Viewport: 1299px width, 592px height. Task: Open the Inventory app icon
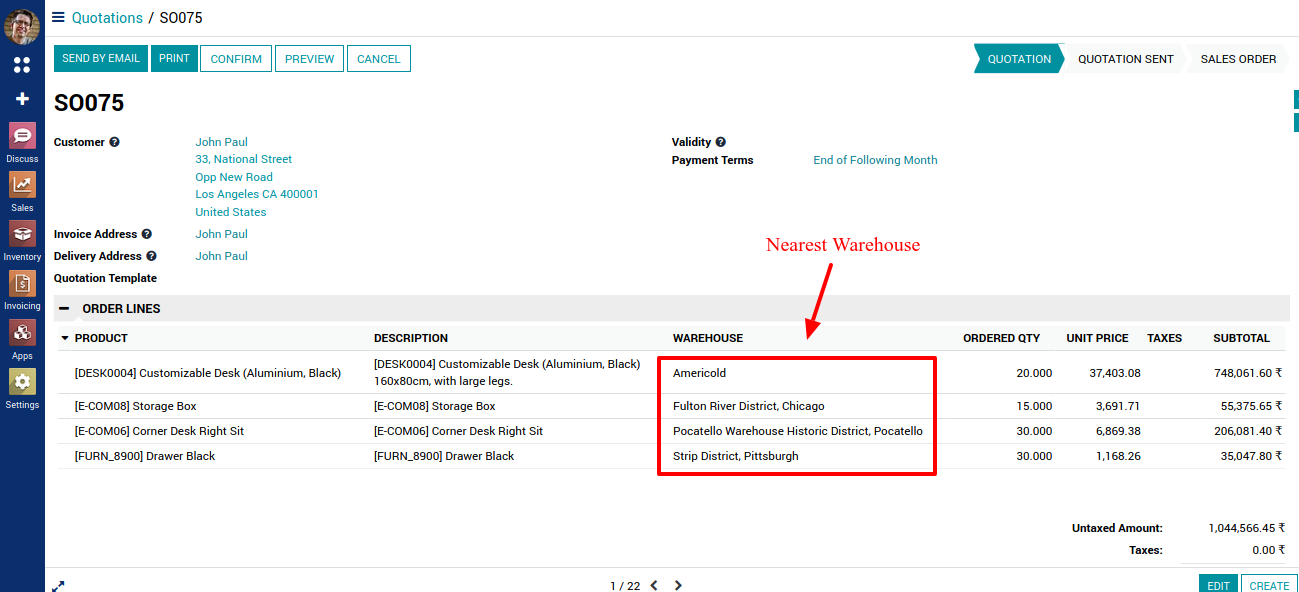coord(22,235)
